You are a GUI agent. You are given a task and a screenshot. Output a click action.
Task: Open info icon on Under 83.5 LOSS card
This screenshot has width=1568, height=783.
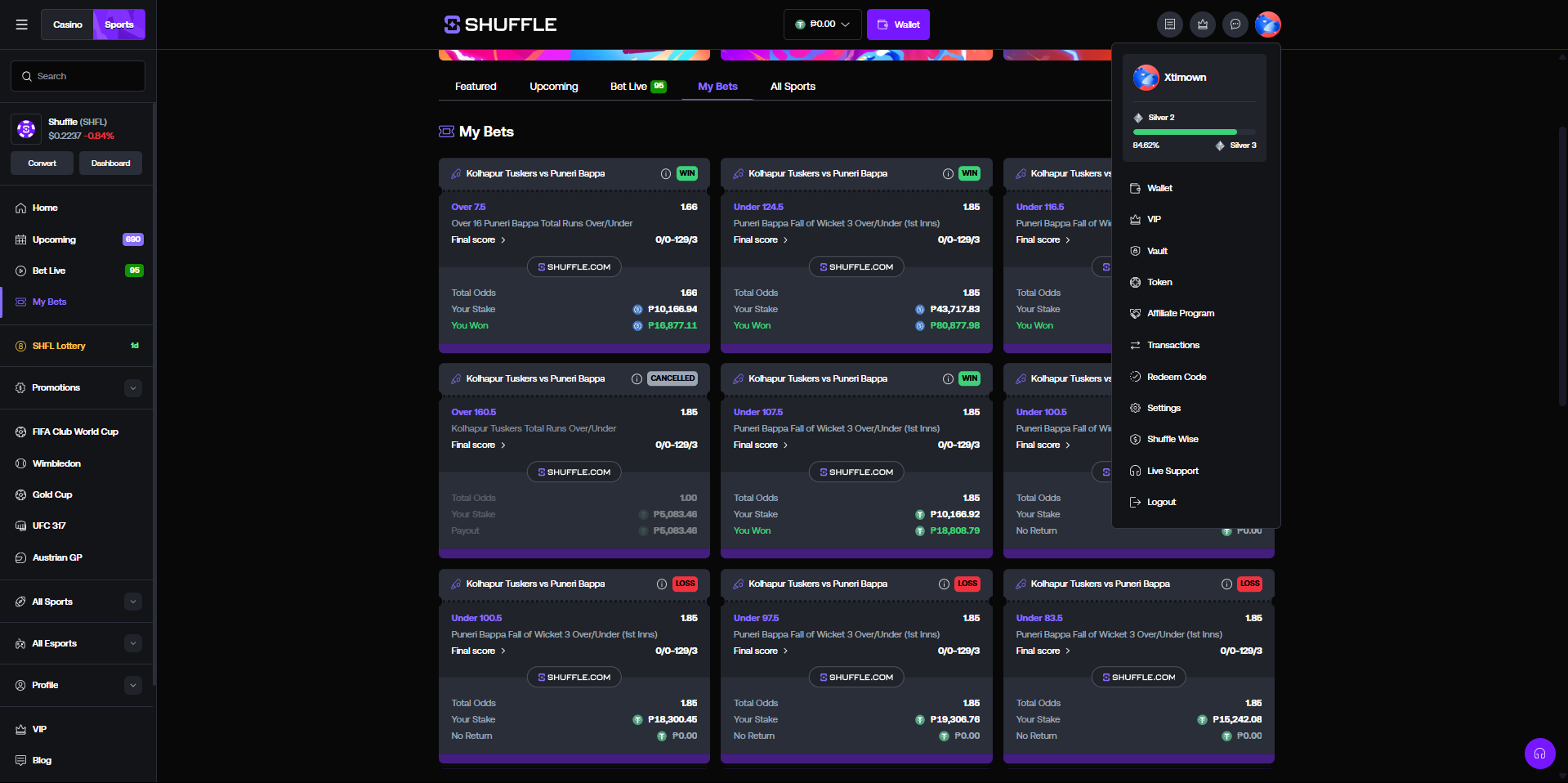pyautogui.click(x=1226, y=584)
